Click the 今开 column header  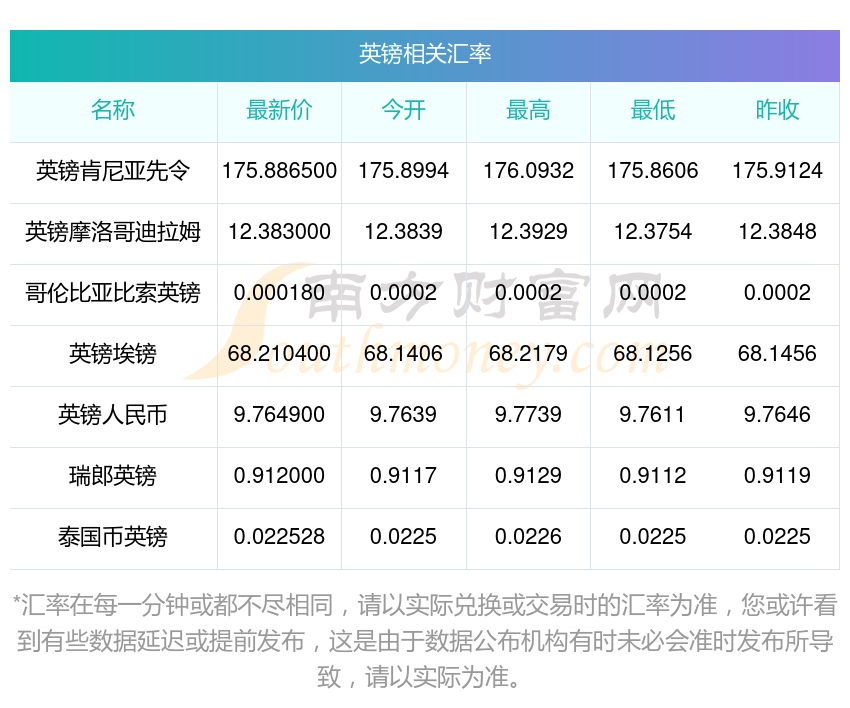pos(403,110)
